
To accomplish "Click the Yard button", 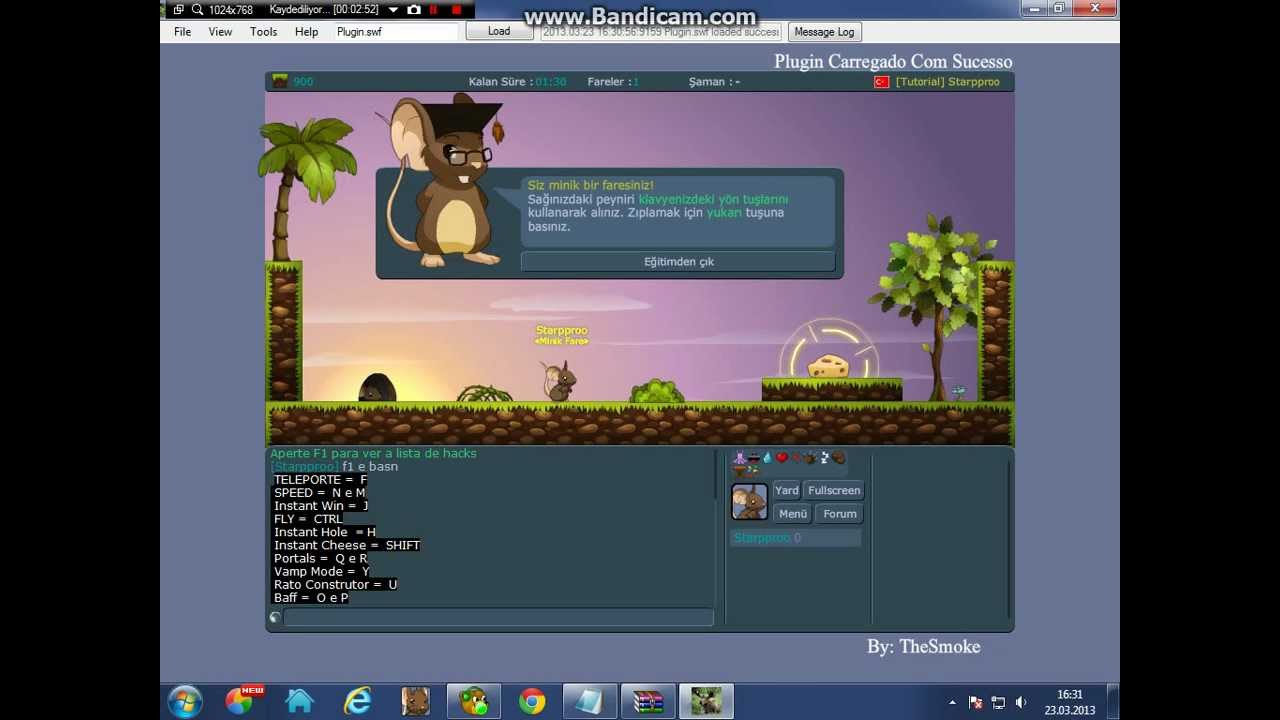I will point(787,490).
